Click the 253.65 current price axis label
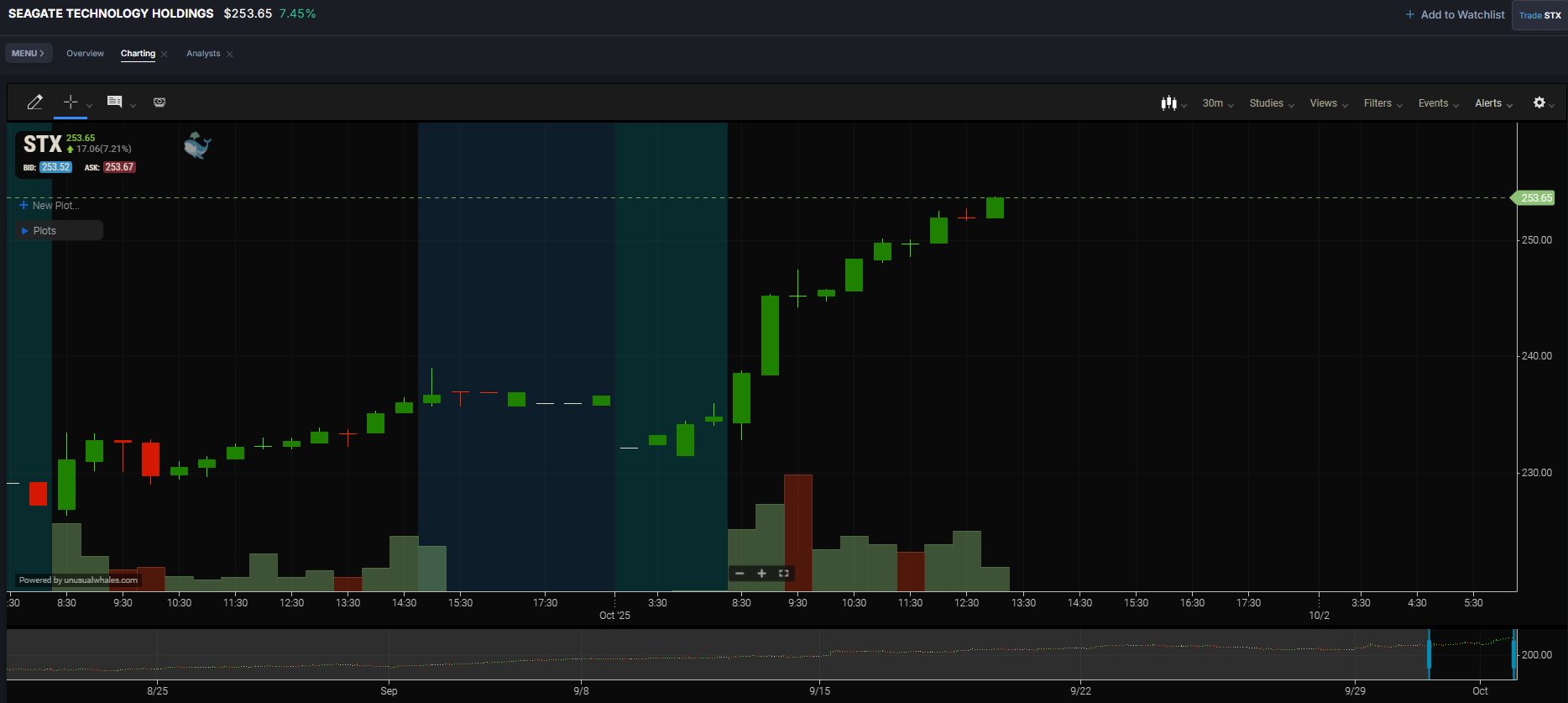This screenshot has height=703, width=1568. tap(1534, 198)
